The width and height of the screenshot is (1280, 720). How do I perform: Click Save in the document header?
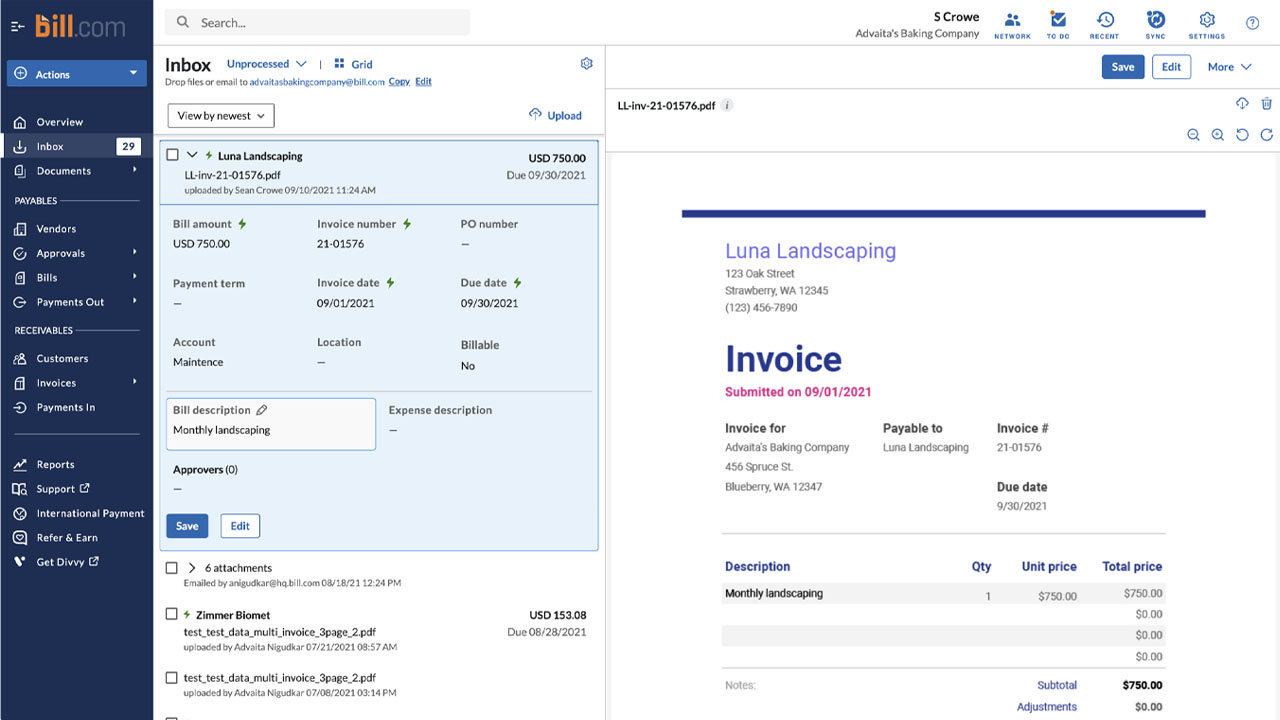point(1123,67)
